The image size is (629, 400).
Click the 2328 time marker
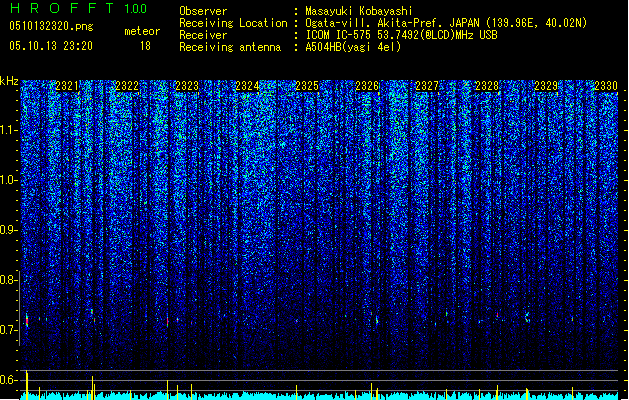[487, 86]
